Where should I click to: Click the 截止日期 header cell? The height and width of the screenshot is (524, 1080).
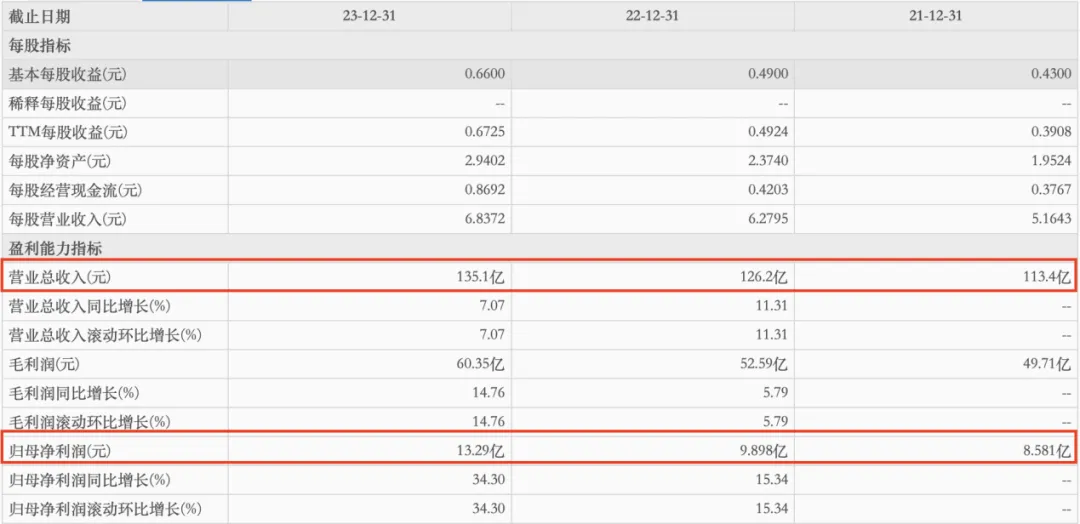40,17
